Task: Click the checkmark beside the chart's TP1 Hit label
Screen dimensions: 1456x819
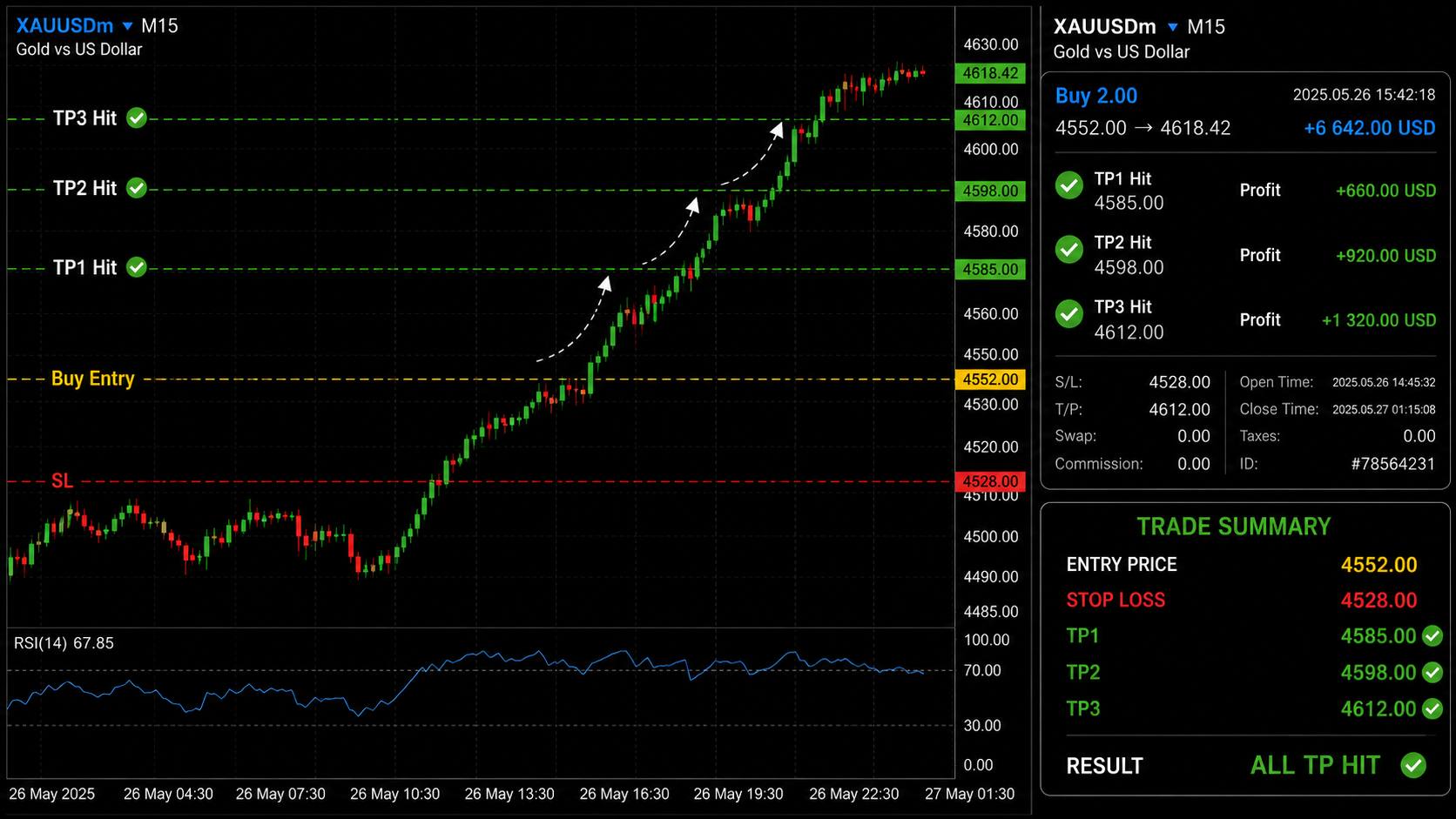Action: coord(137,267)
